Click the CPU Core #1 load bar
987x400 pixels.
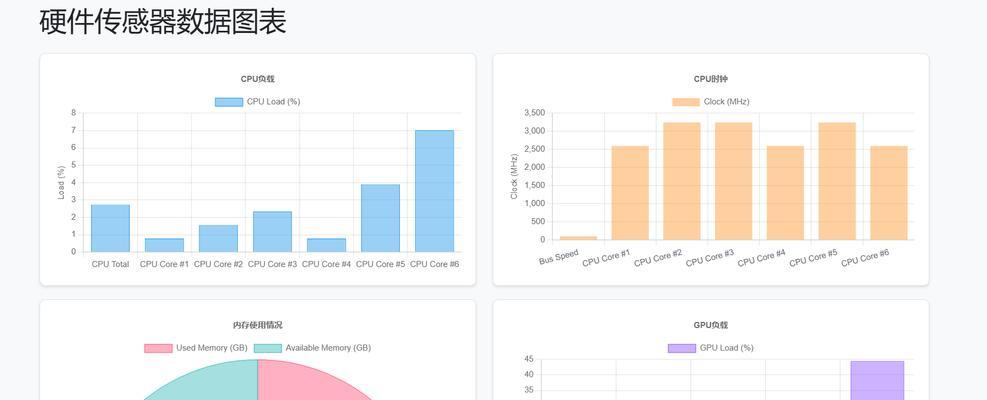(164, 245)
